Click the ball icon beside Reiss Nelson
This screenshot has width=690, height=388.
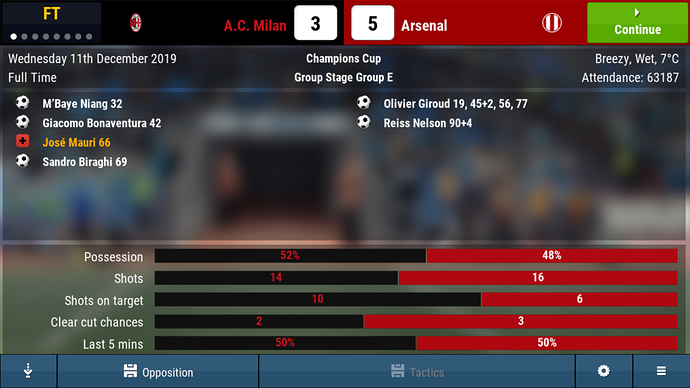(x=364, y=122)
